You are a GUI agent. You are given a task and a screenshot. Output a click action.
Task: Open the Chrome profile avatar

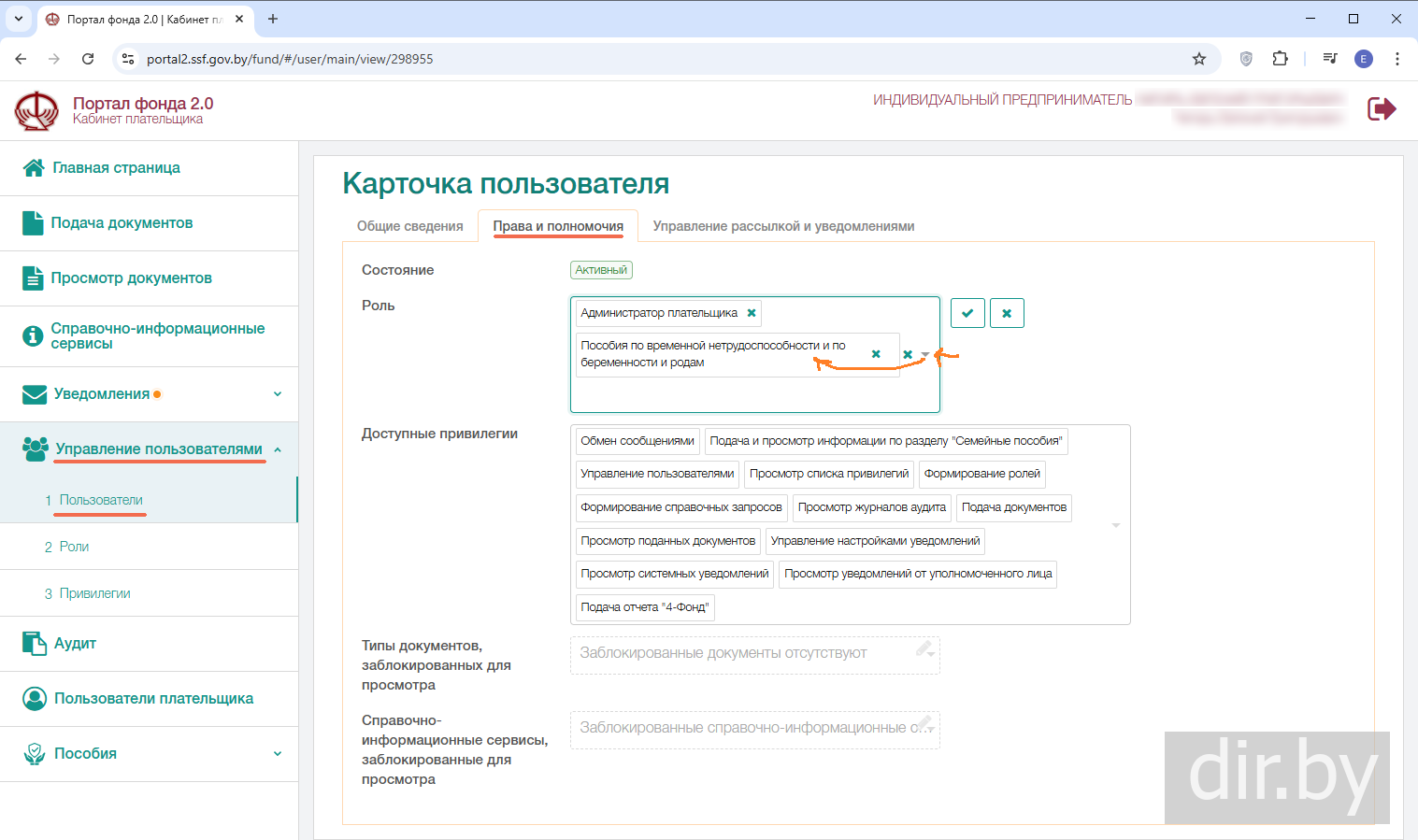point(1364,59)
